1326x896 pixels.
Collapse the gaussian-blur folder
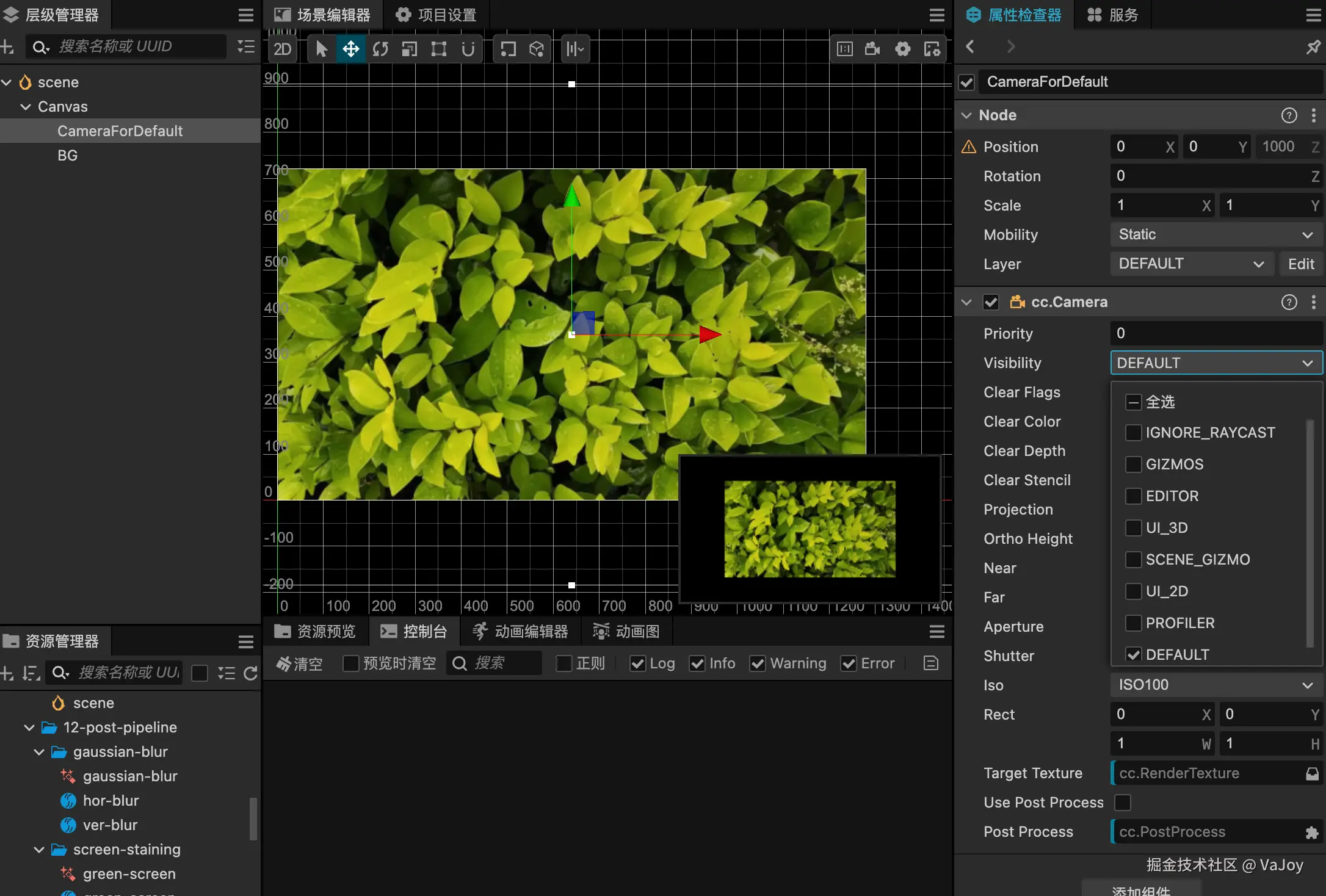point(39,752)
